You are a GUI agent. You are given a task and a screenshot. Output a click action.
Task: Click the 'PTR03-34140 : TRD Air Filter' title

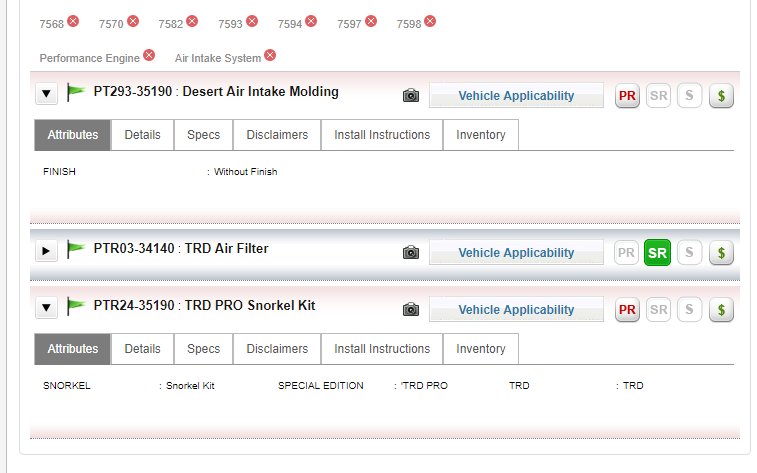tap(181, 249)
